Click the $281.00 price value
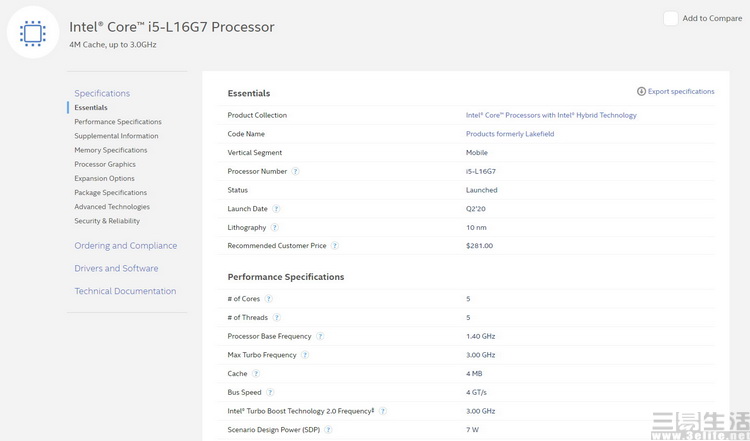750x441 pixels. coord(479,246)
